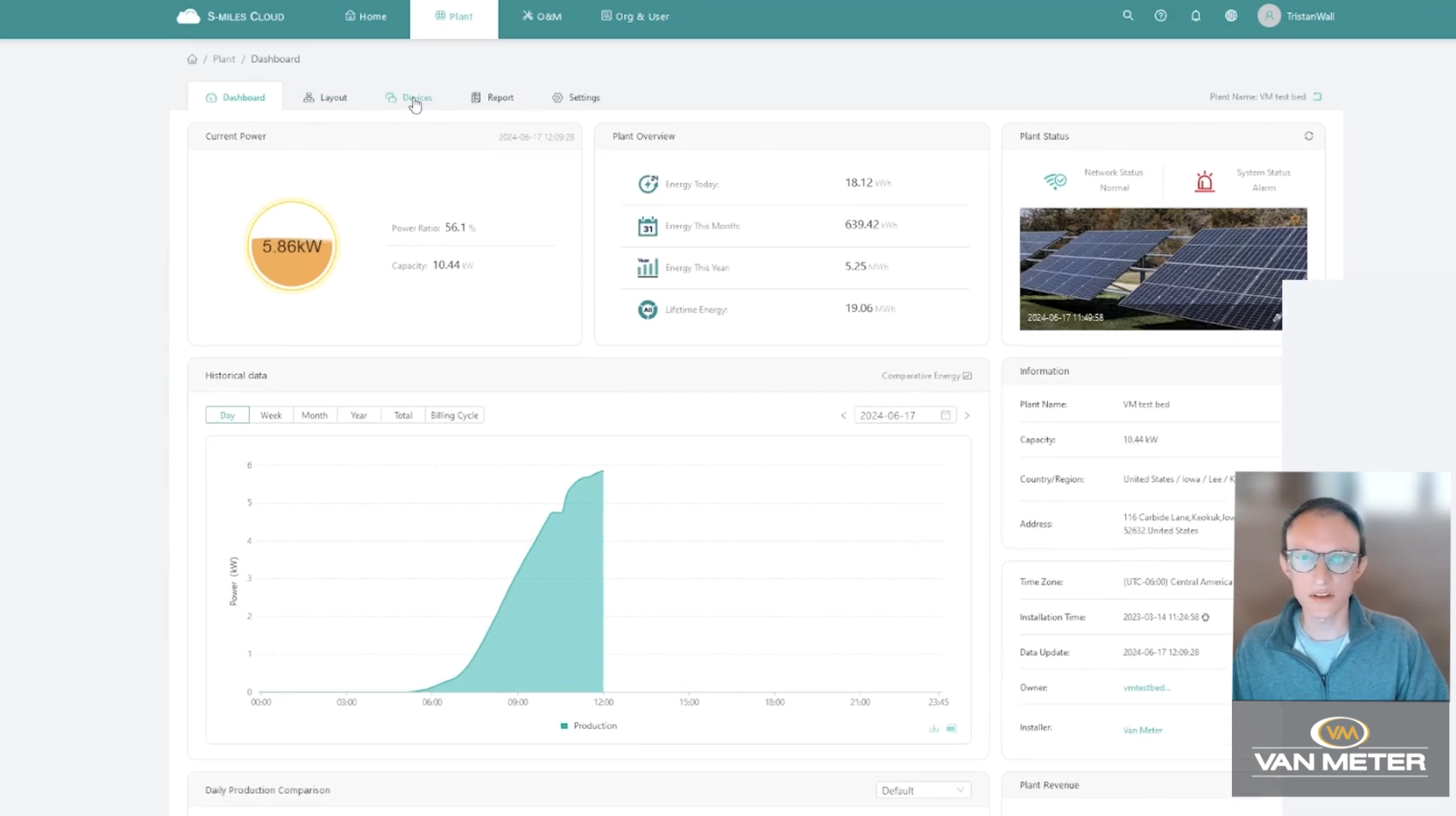Open the search icon in top bar
The width and height of the screenshot is (1456, 816).
click(x=1128, y=15)
